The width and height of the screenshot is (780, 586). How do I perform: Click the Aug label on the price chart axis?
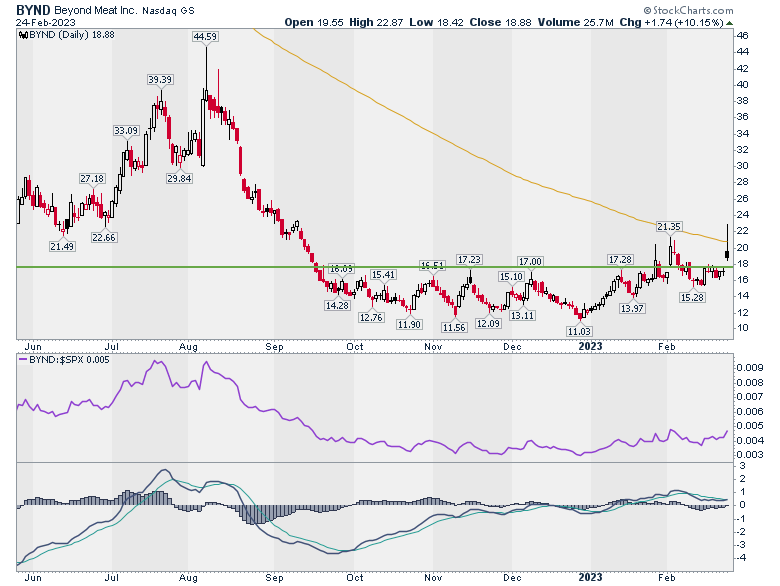pyautogui.click(x=189, y=347)
